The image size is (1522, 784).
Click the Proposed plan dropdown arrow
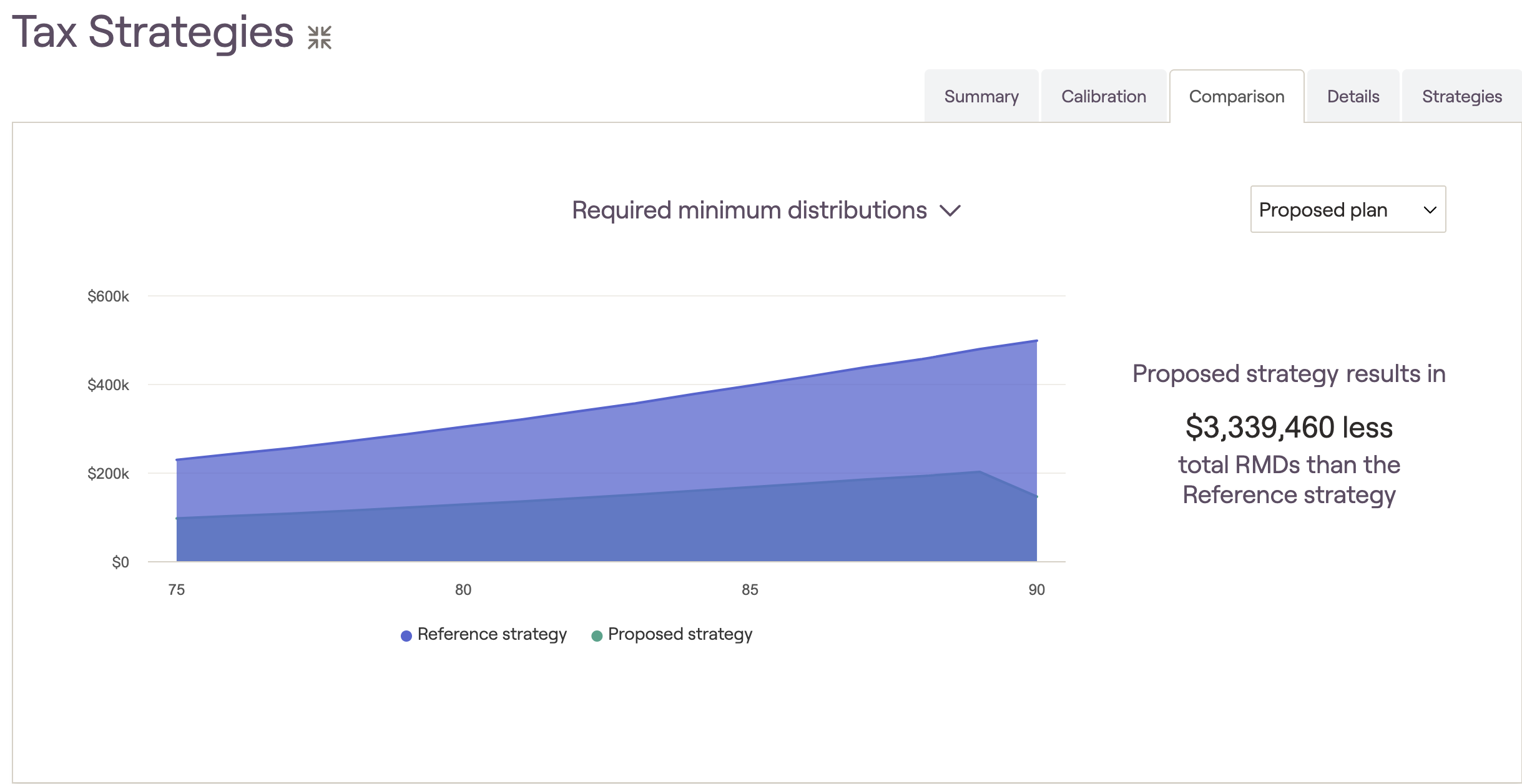tap(1430, 210)
